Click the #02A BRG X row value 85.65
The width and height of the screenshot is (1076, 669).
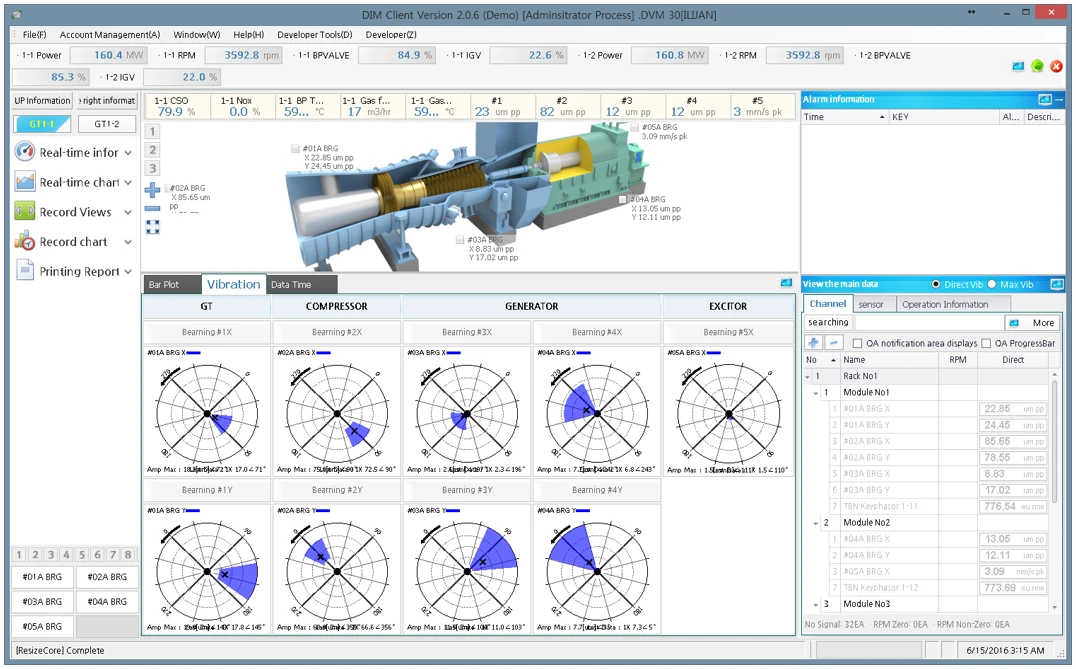[x=1013, y=441]
